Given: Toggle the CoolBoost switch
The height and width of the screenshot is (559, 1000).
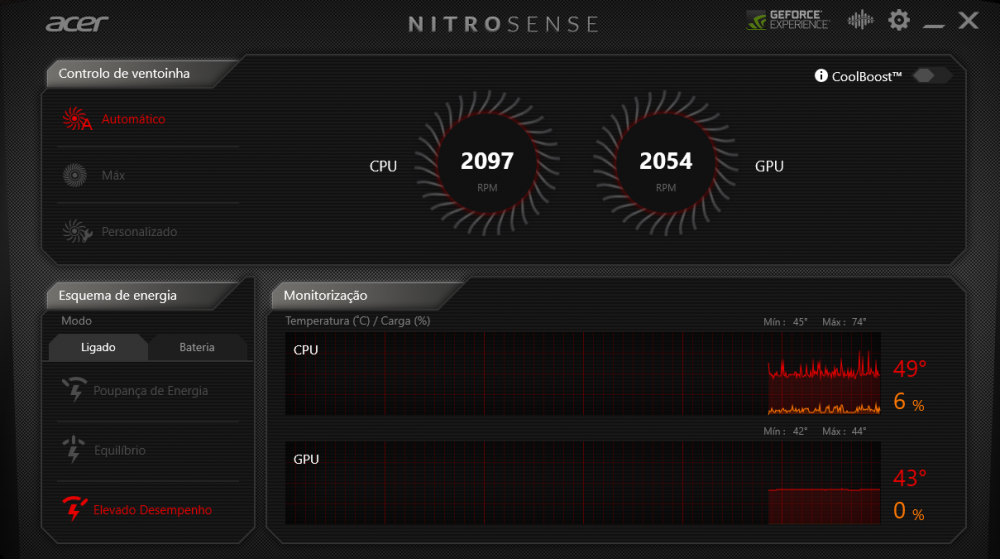Looking at the screenshot, I should pos(932,76).
